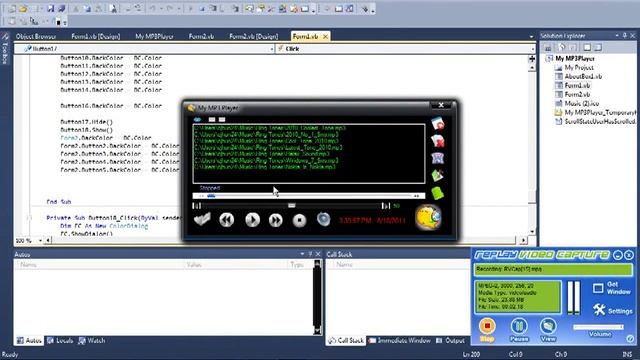Click the editor vertical scrollbar down arrow
640x360 pixels.
(532, 231)
